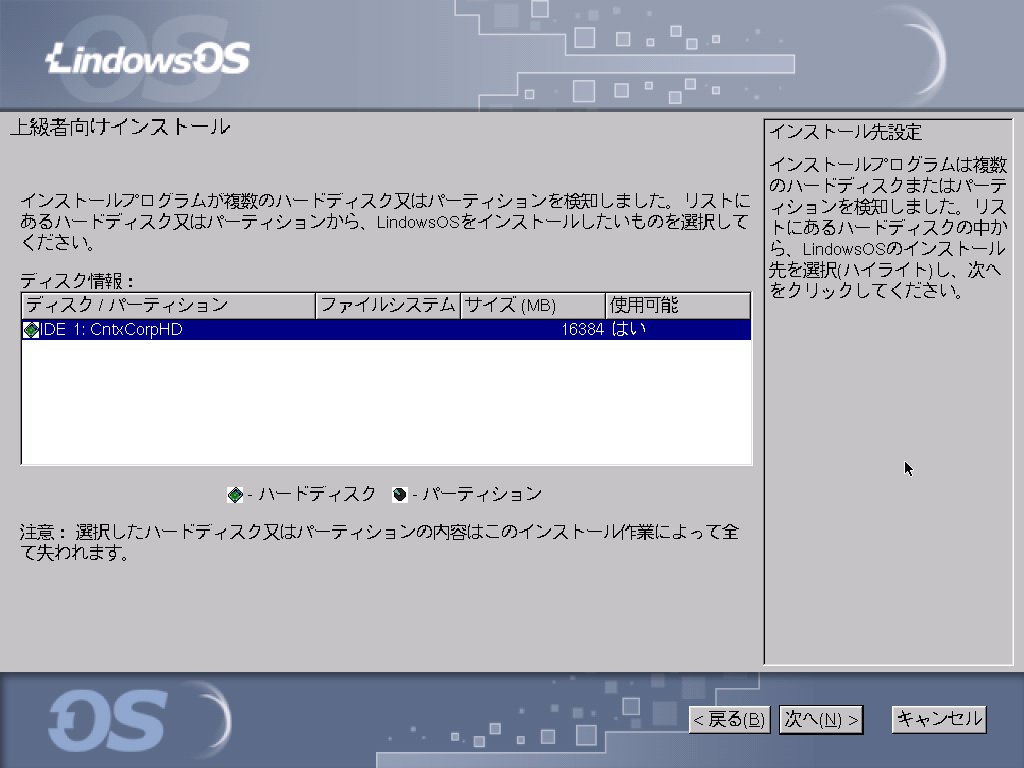Image resolution: width=1024 pixels, height=768 pixels.
Task: Click the 上級者向けインストール heading
Action: [120, 127]
